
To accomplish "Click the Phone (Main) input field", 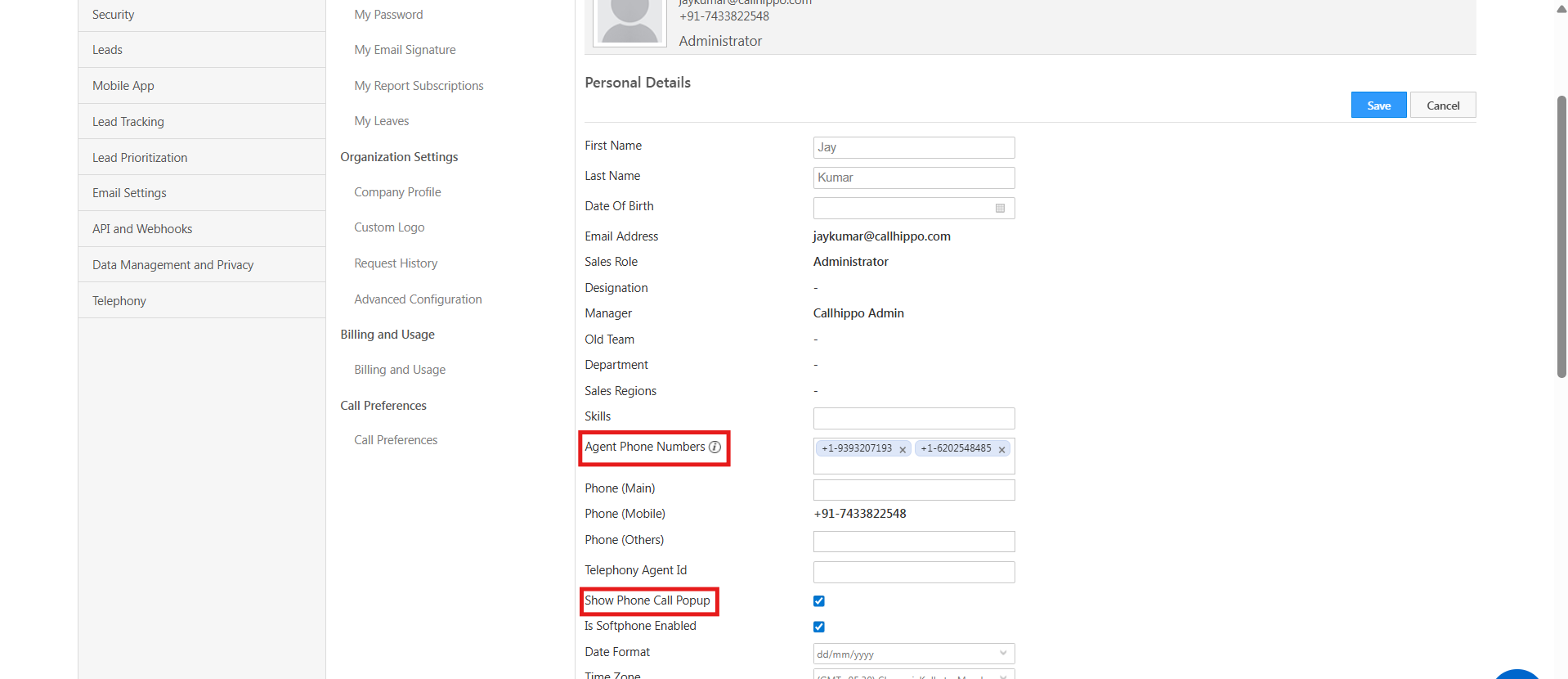I will (x=914, y=490).
